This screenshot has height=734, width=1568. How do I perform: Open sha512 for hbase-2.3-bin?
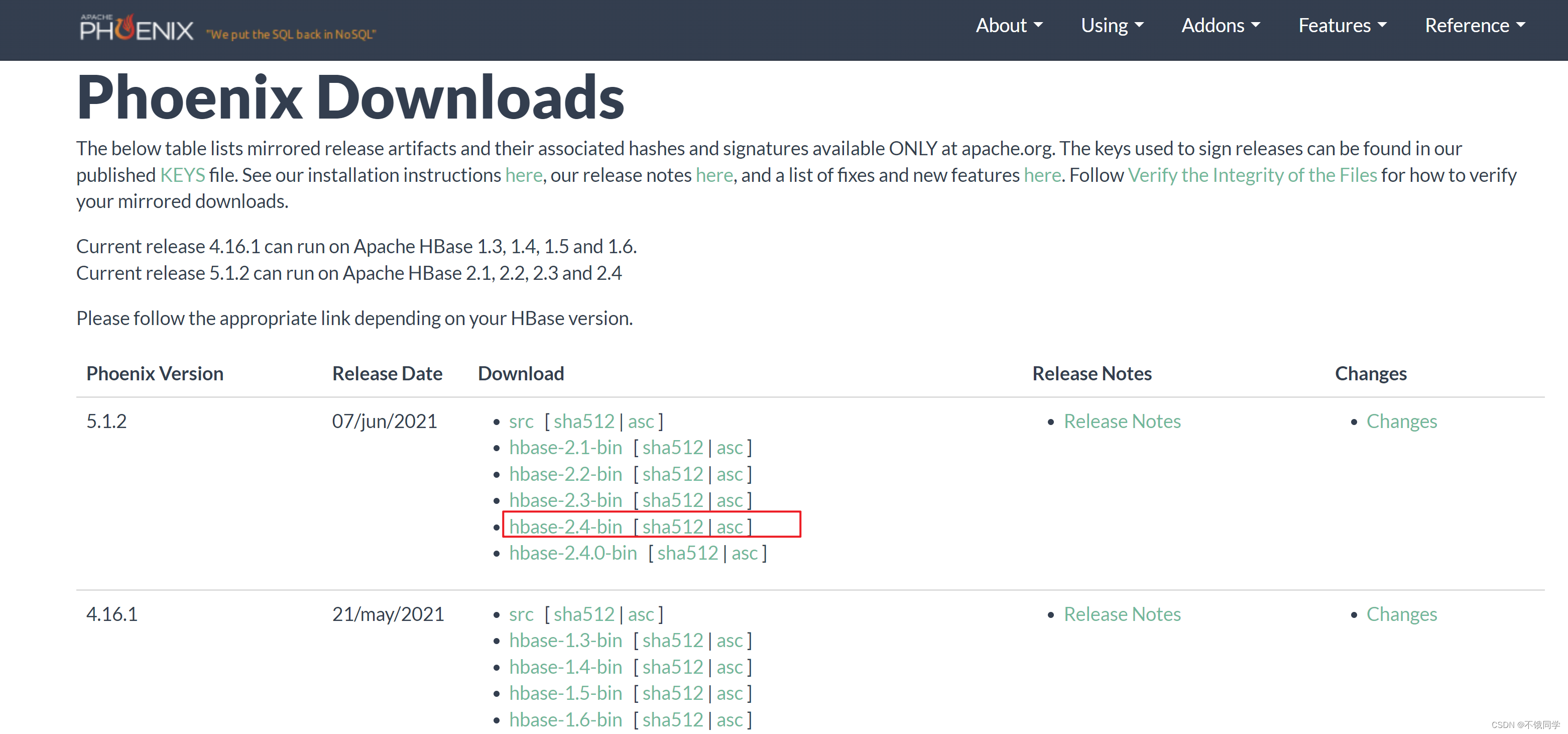point(673,500)
